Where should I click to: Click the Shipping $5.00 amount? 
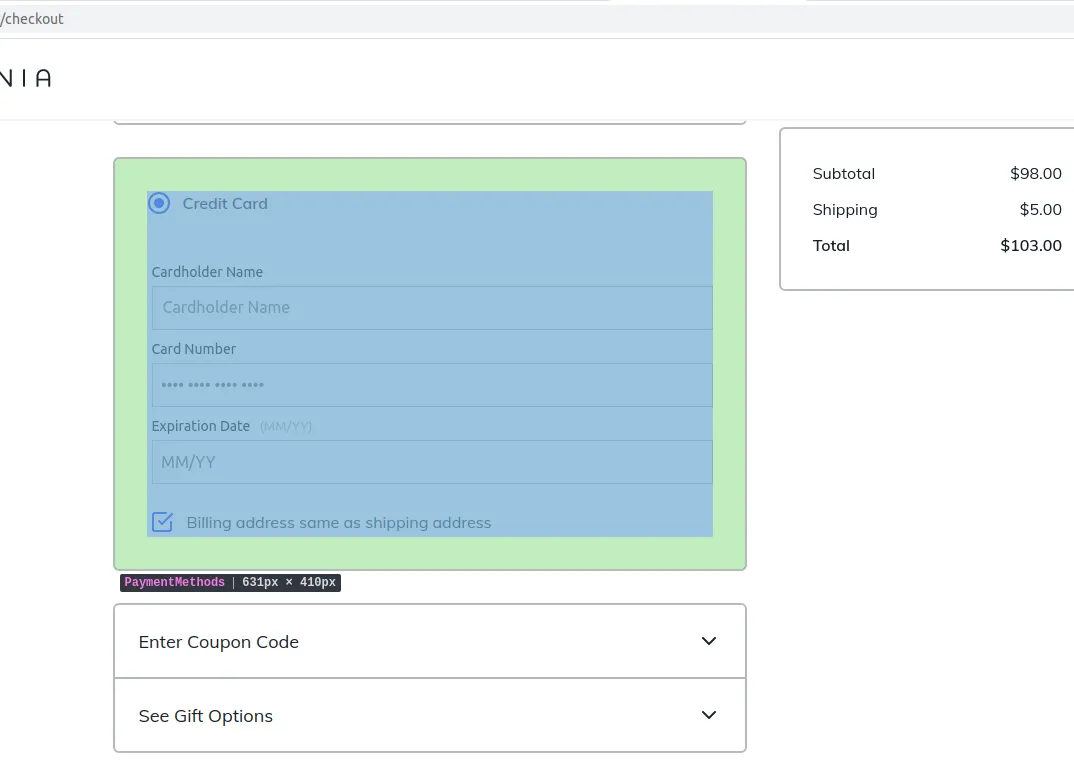(x=1040, y=209)
